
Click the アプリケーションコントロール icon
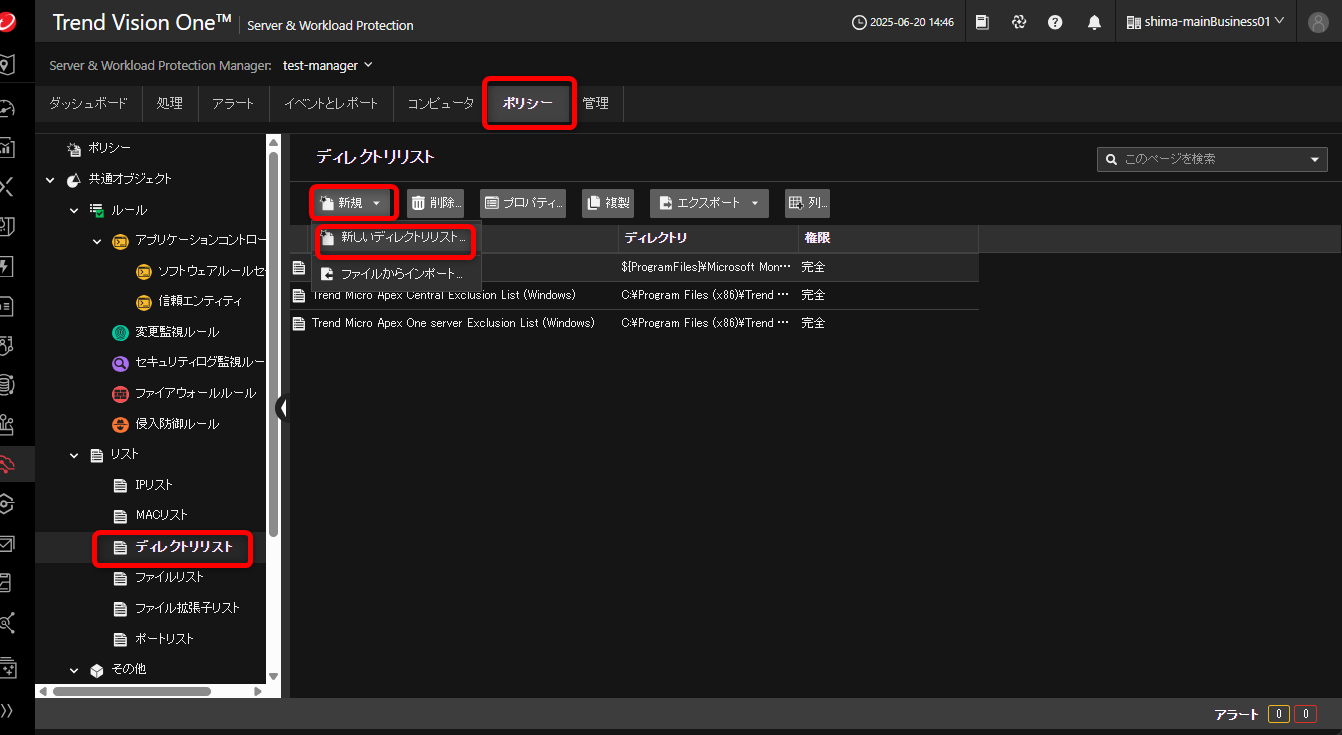pos(120,241)
